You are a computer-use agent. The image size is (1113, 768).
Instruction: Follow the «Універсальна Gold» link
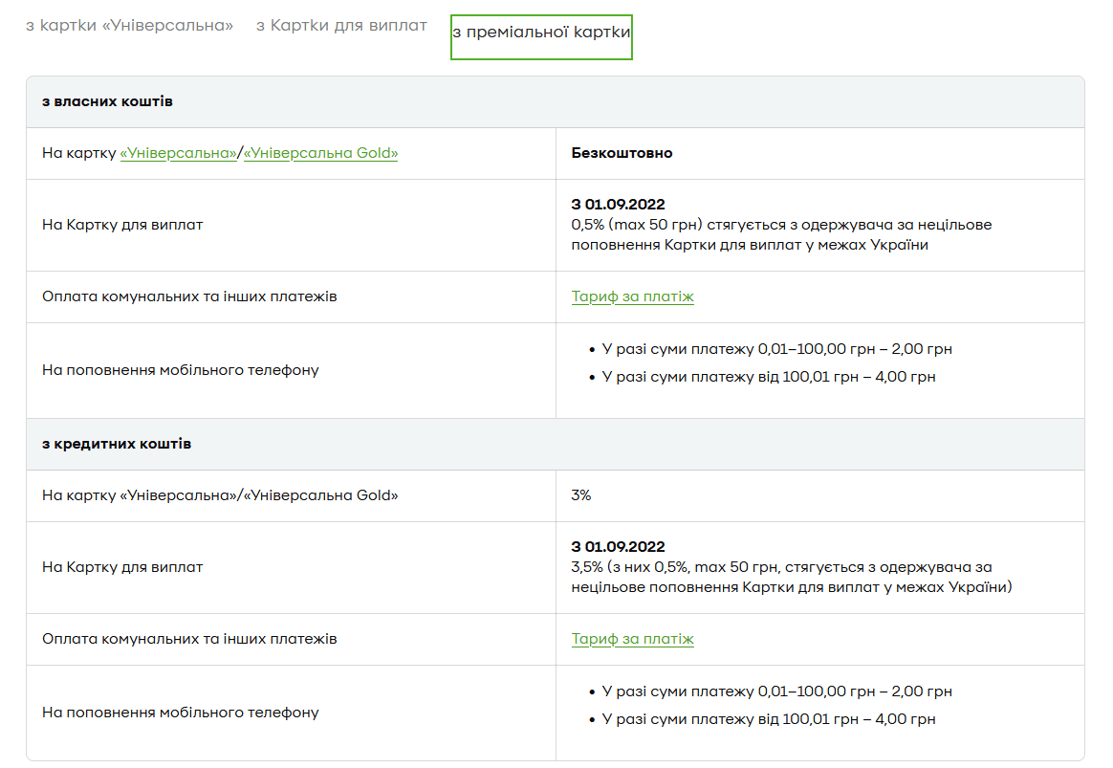[321, 153]
